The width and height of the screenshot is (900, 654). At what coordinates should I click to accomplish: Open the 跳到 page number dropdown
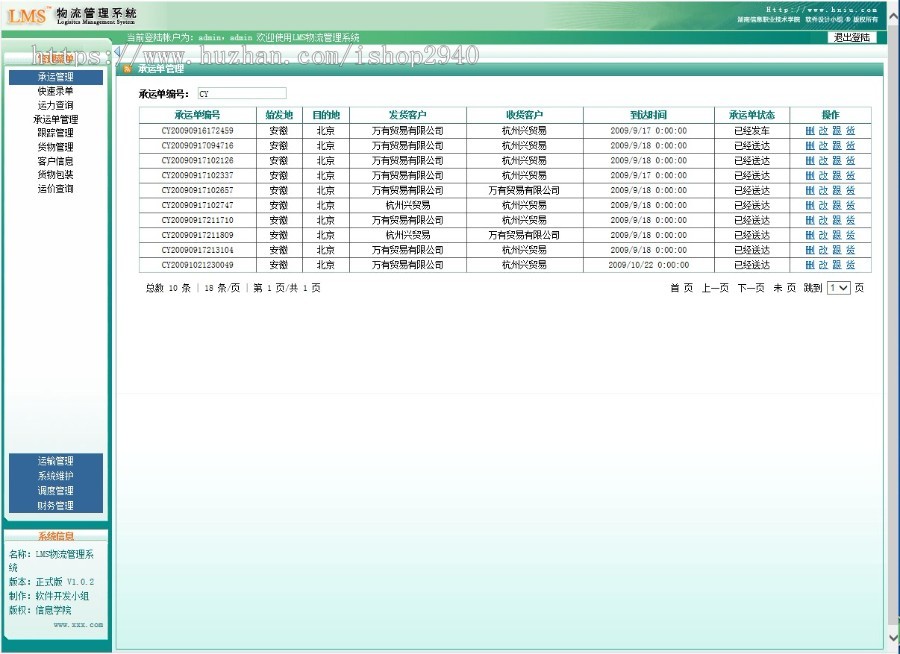coord(839,288)
